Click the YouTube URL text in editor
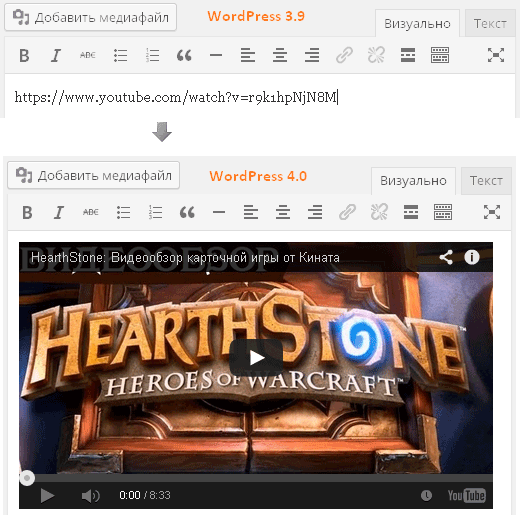Screen dimensions: 520x515 (176, 97)
